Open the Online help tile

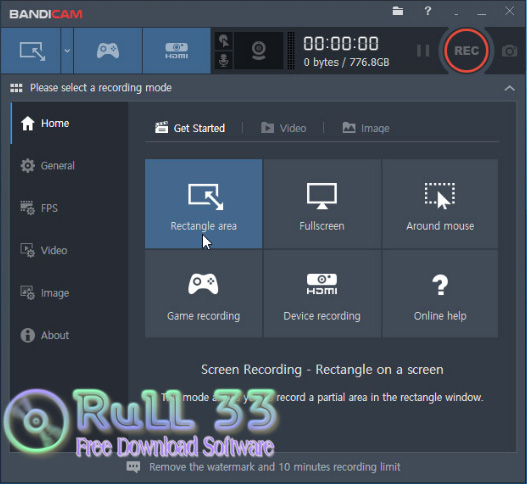click(x=440, y=294)
